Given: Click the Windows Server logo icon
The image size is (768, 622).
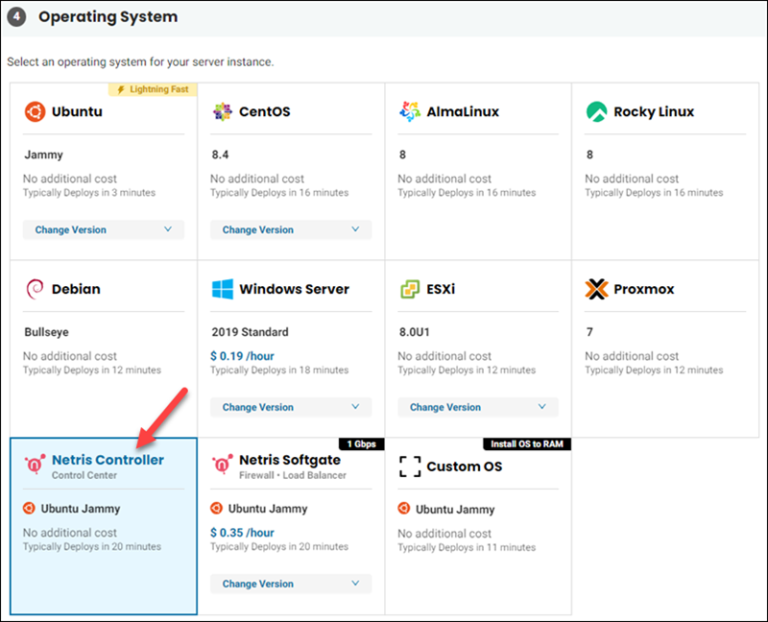Looking at the screenshot, I should click(222, 289).
